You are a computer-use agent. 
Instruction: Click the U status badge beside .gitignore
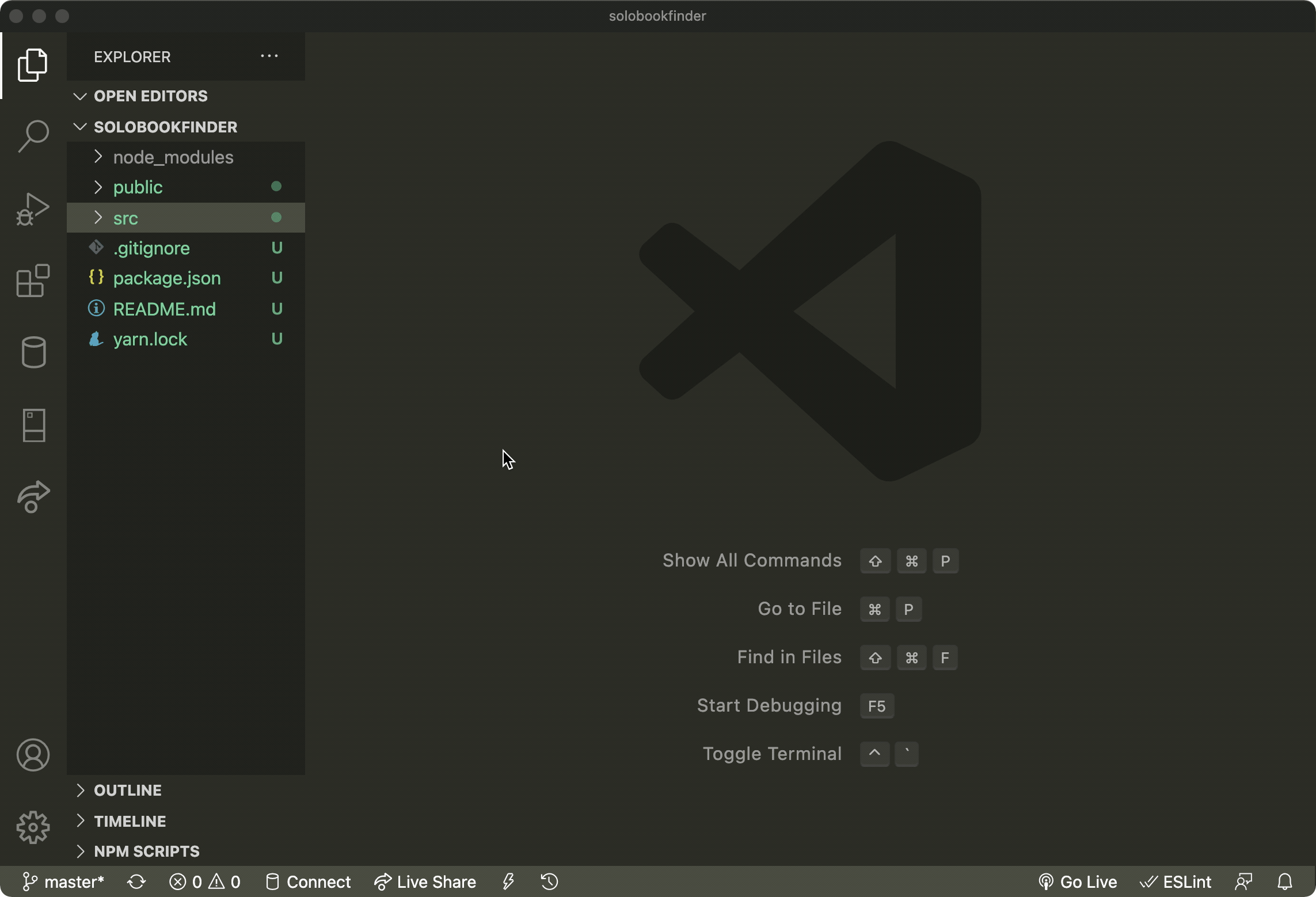pos(277,248)
